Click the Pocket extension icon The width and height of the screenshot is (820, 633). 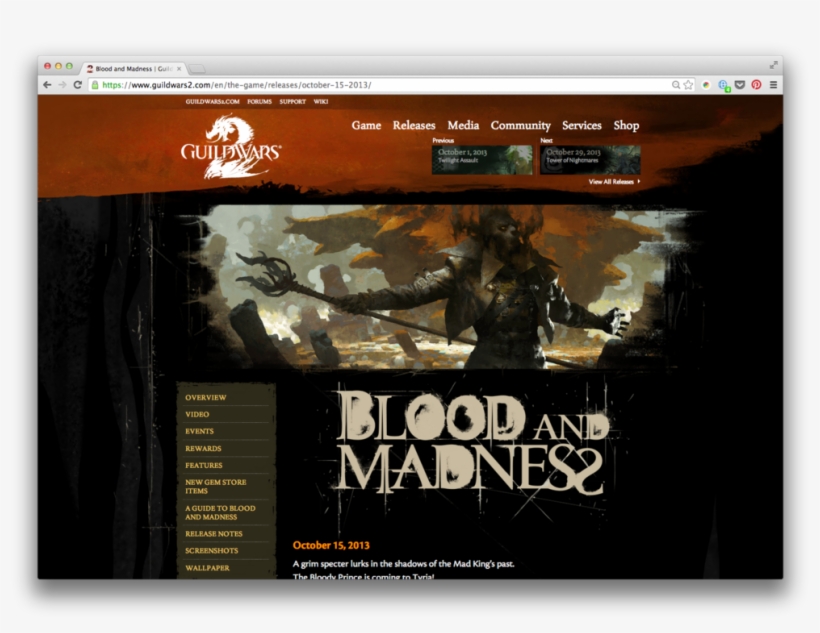click(x=740, y=85)
